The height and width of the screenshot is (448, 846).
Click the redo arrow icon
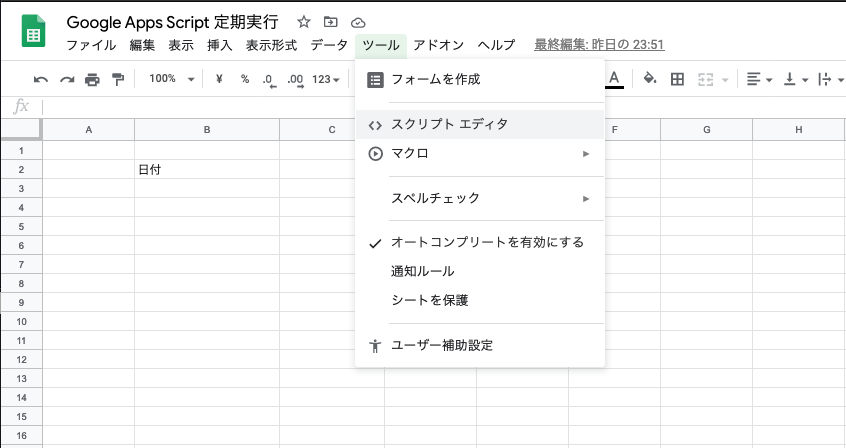click(67, 79)
